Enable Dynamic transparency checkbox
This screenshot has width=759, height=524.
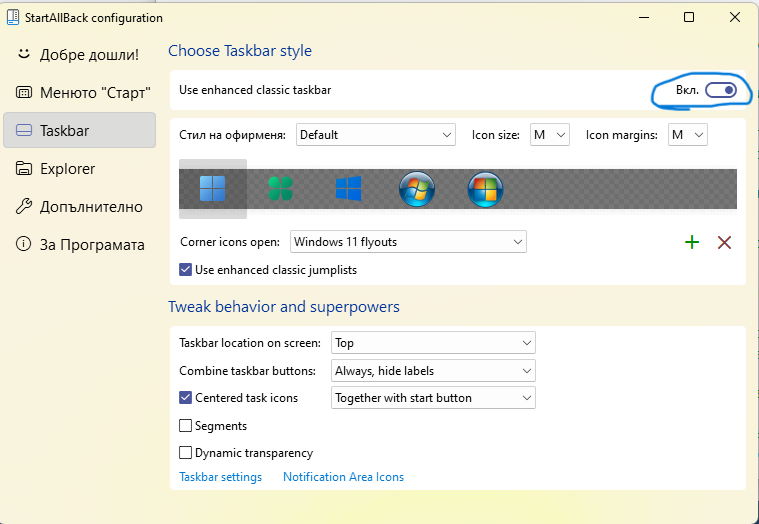pos(185,452)
